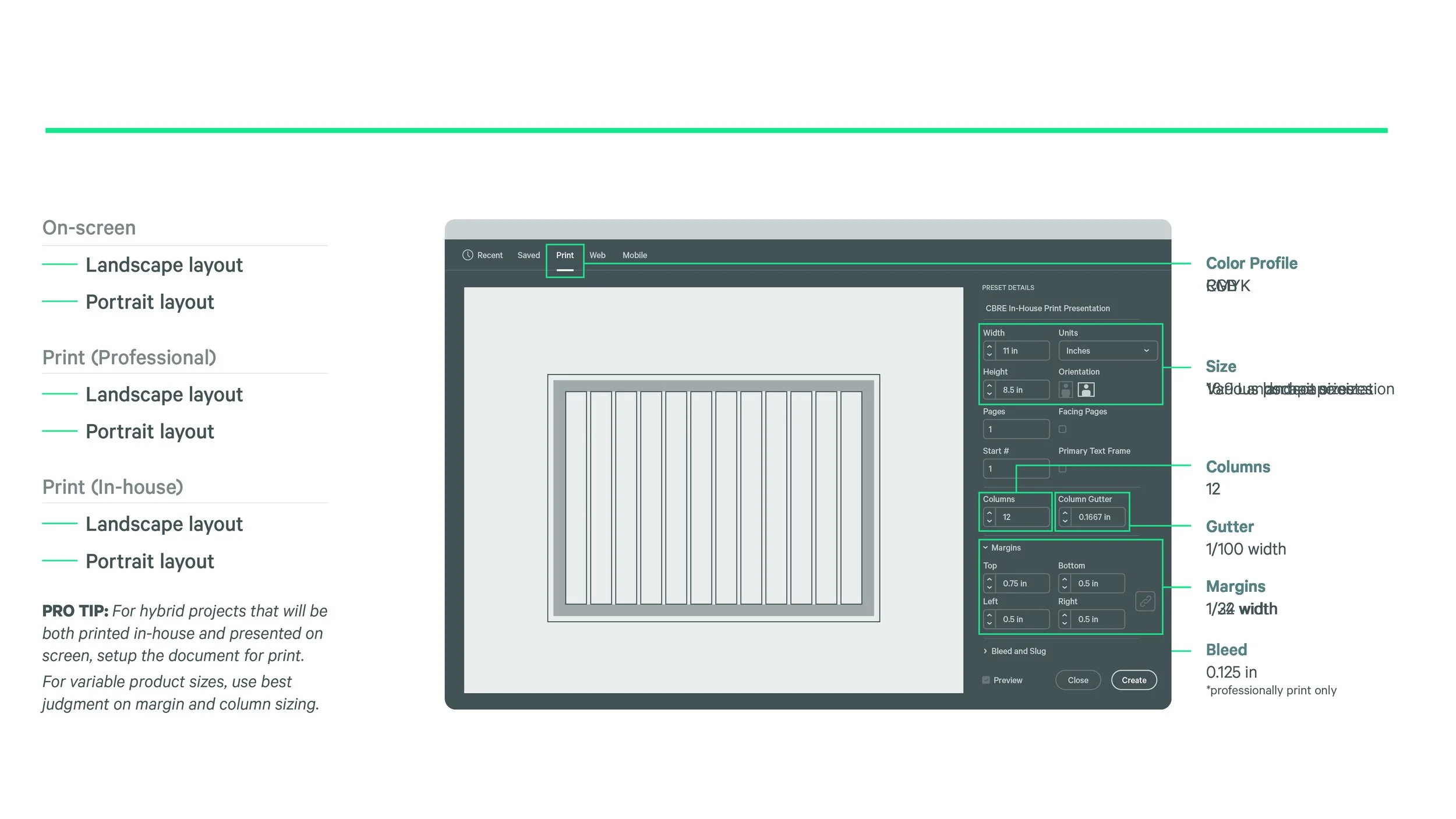Open On-screen Landscape layout link
The width and height of the screenshot is (1456, 819).
(164, 265)
